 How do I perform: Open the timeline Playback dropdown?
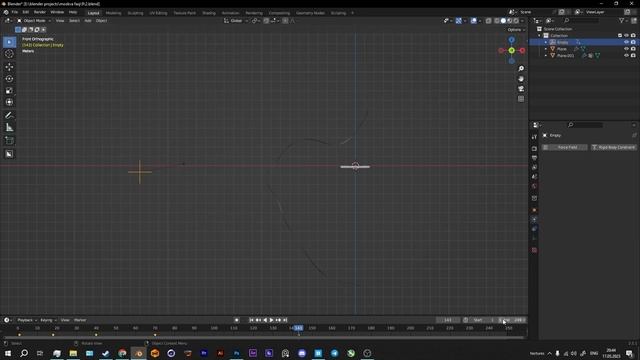coord(27,320)
